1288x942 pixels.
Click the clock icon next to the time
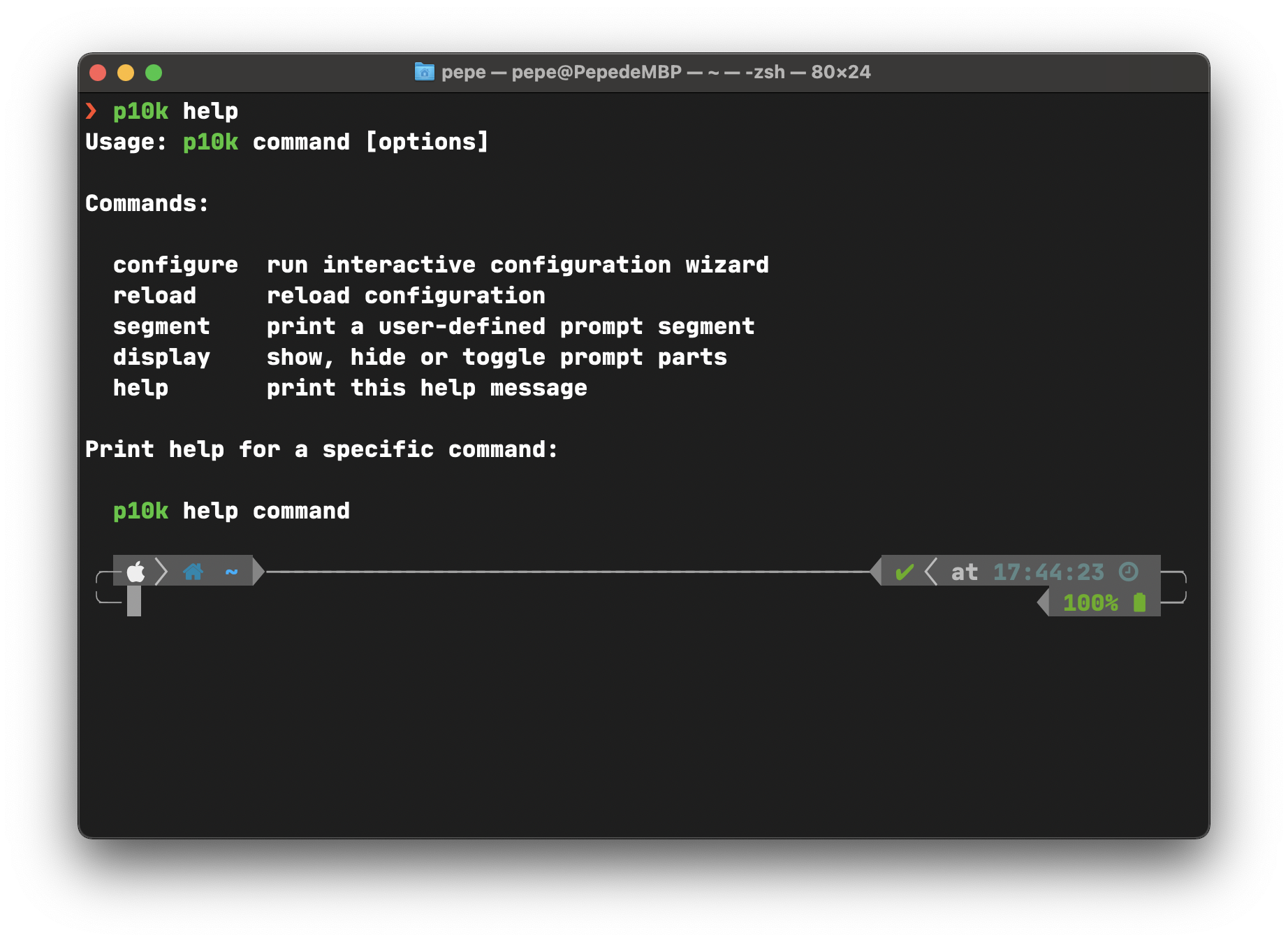[1128, 572]
